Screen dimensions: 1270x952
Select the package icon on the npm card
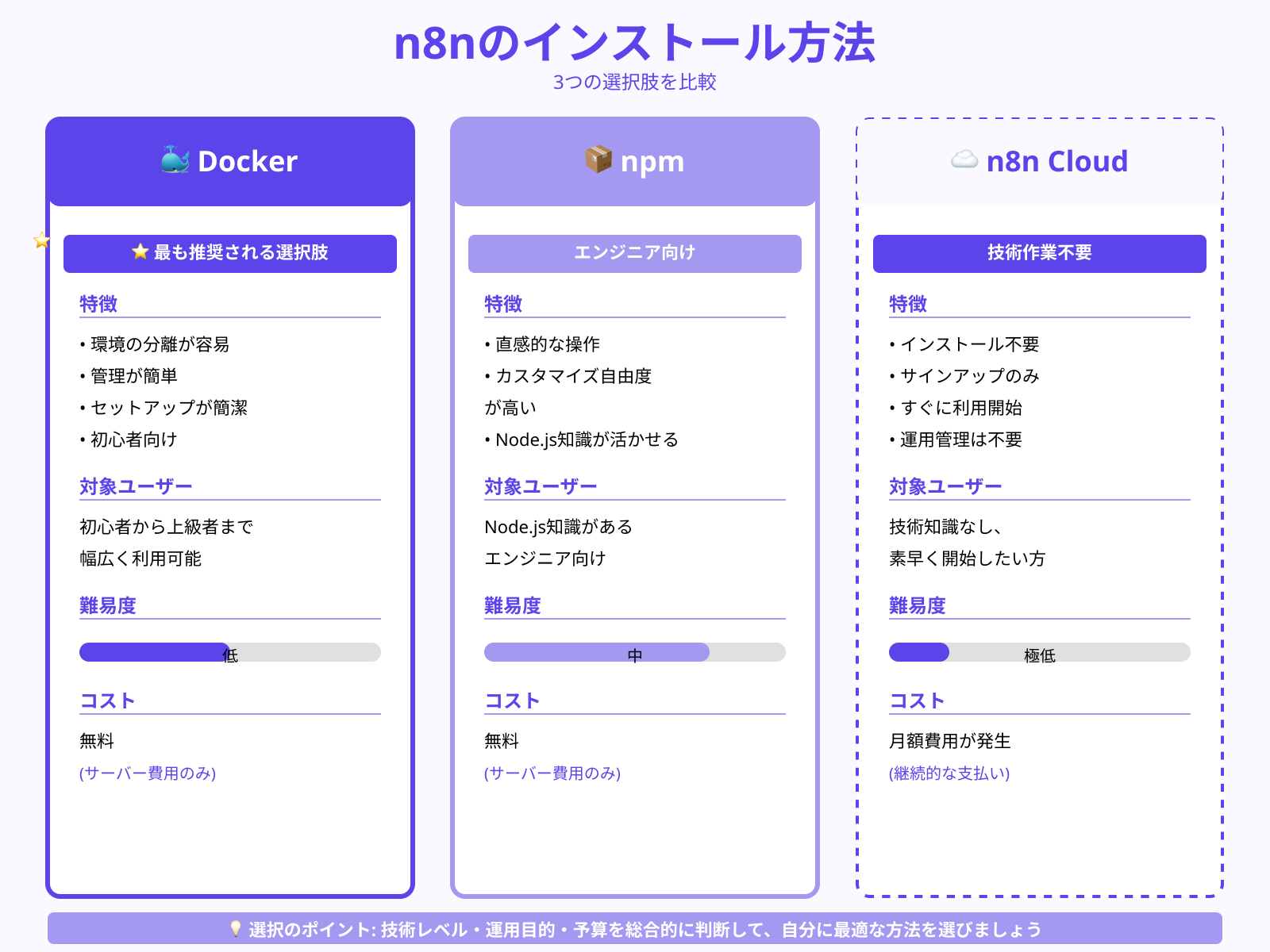click(597, 160)
